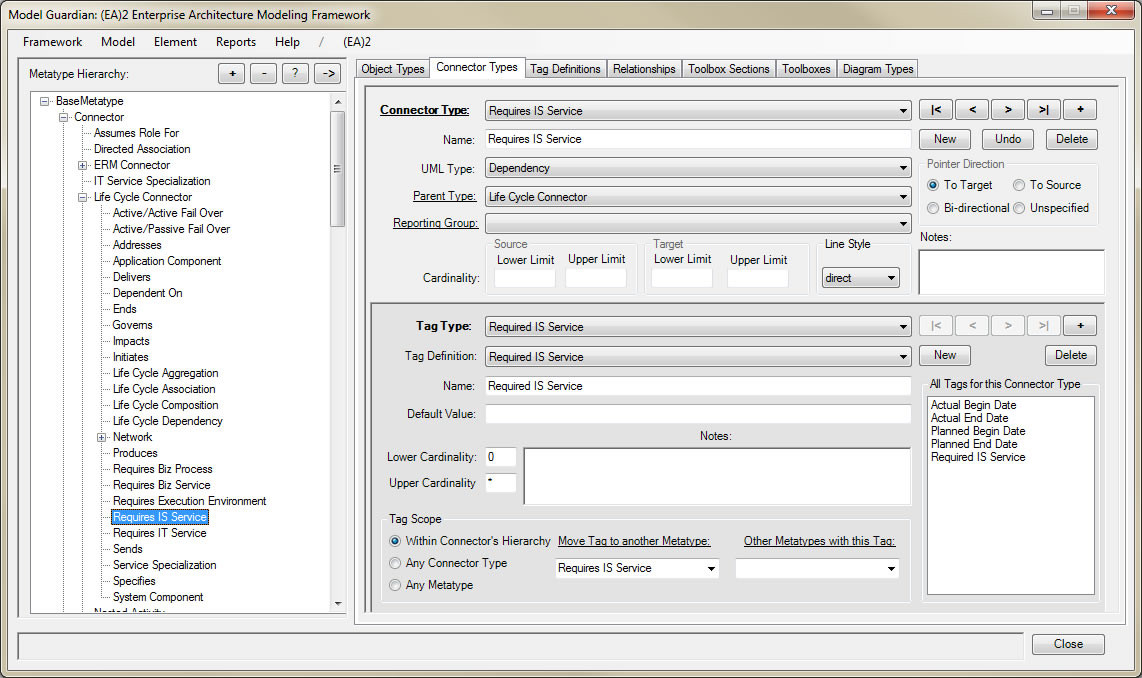Go to previous connector type record
The height and width of the screenshot is (678, 1142).
click(972, 110)
